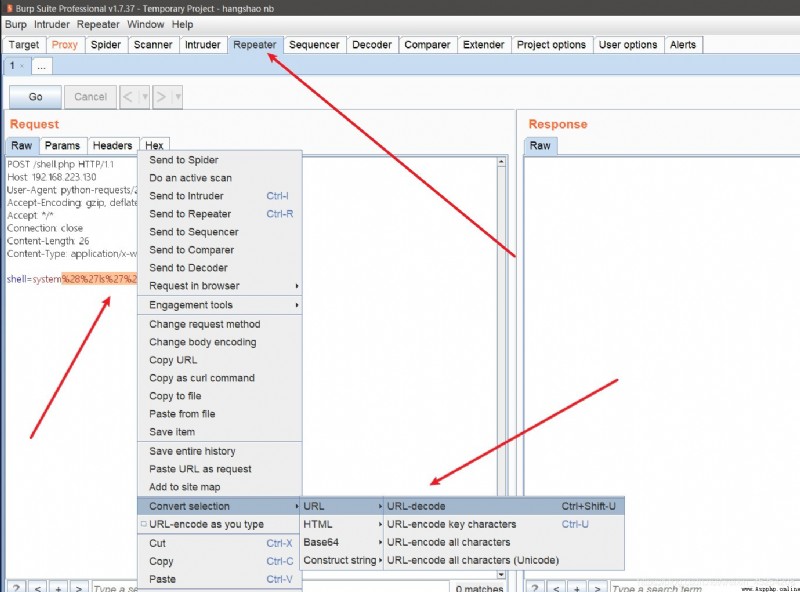This screenshot has height=592, width=800.
Task: Click the Go button
Action: click(35, 97)
